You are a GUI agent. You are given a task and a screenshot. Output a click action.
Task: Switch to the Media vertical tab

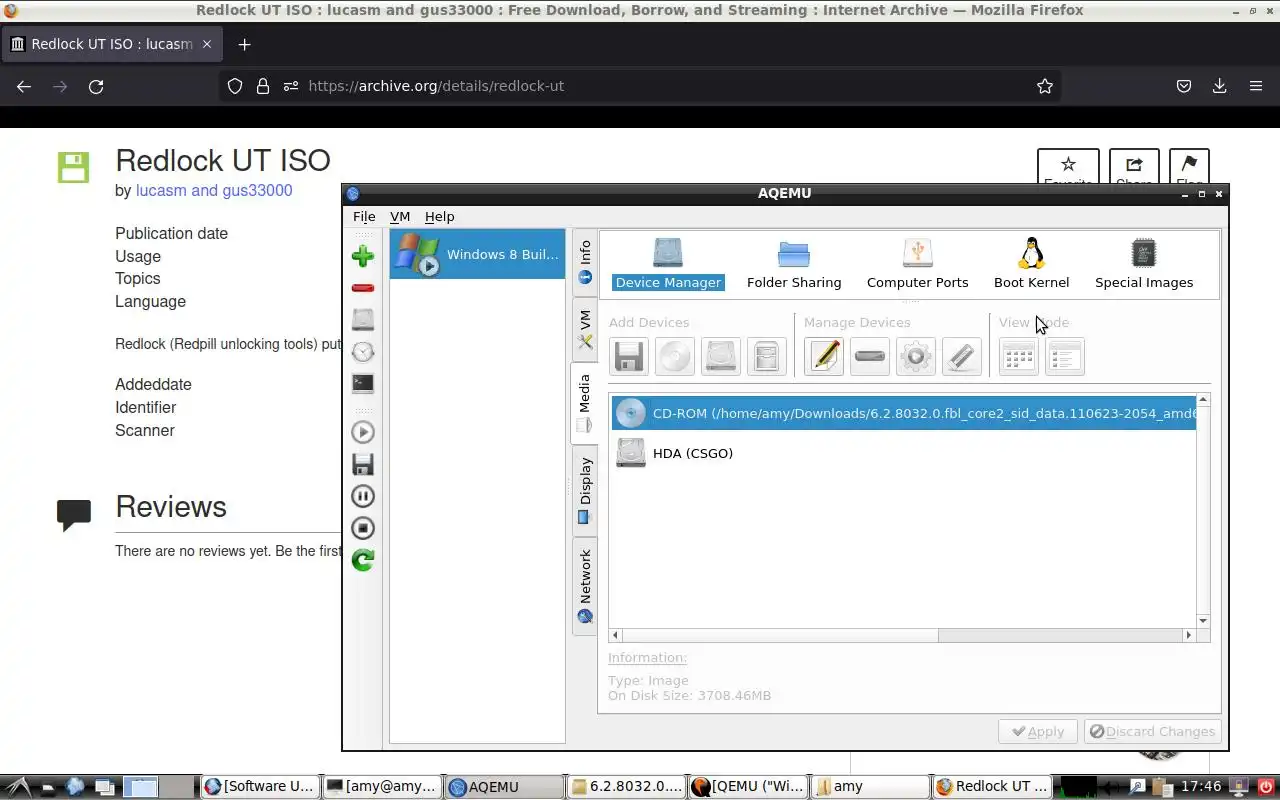(x=585, y=403)
